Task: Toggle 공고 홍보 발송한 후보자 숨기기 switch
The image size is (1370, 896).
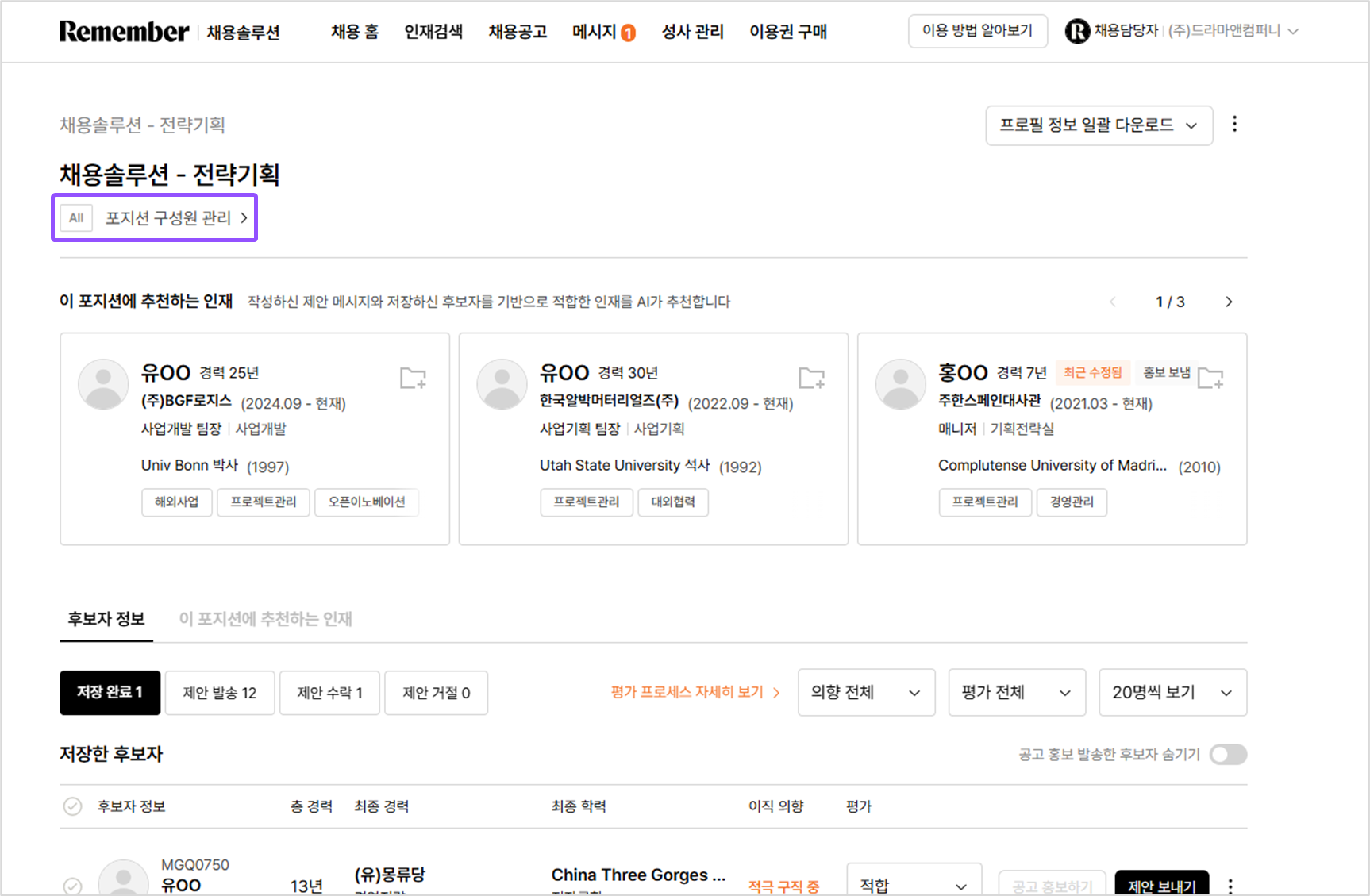Action: [x=1228, y=754]
